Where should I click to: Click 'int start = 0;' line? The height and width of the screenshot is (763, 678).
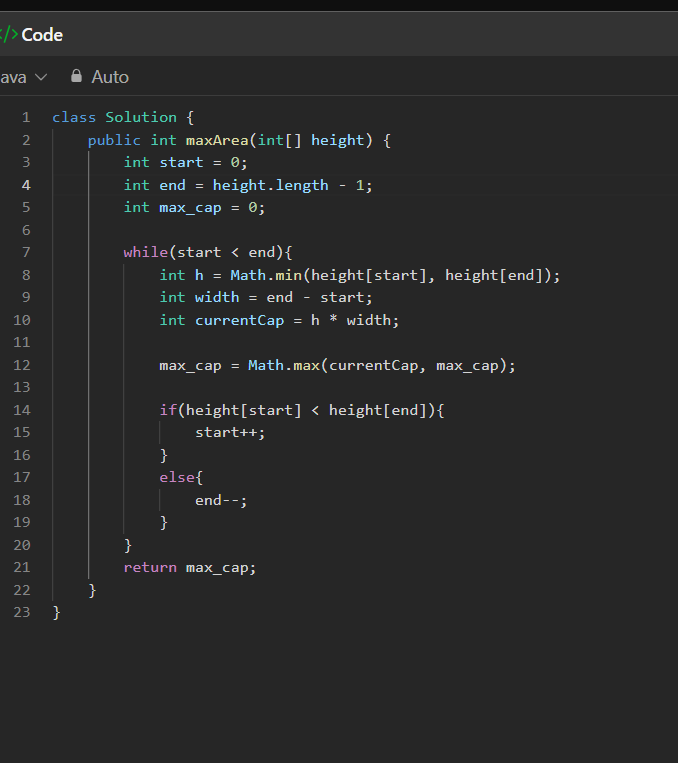tap(185, 163)
